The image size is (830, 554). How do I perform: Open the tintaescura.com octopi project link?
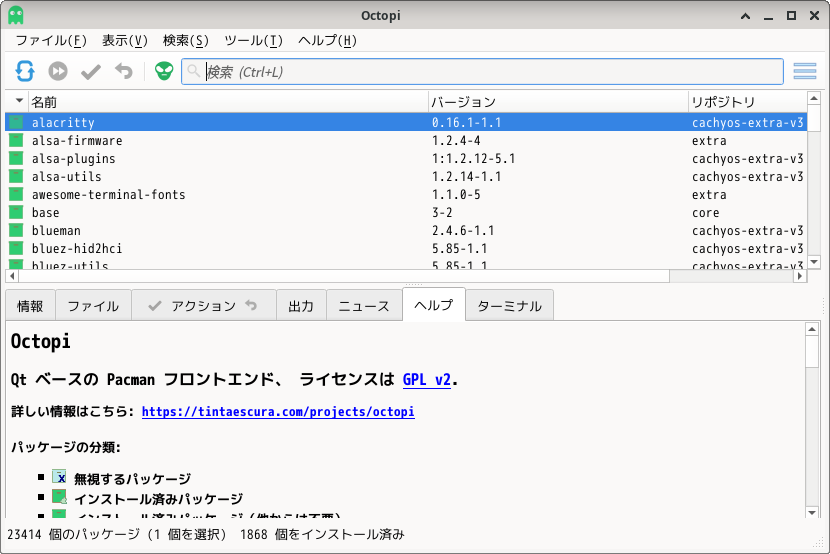tap(278, 412)
